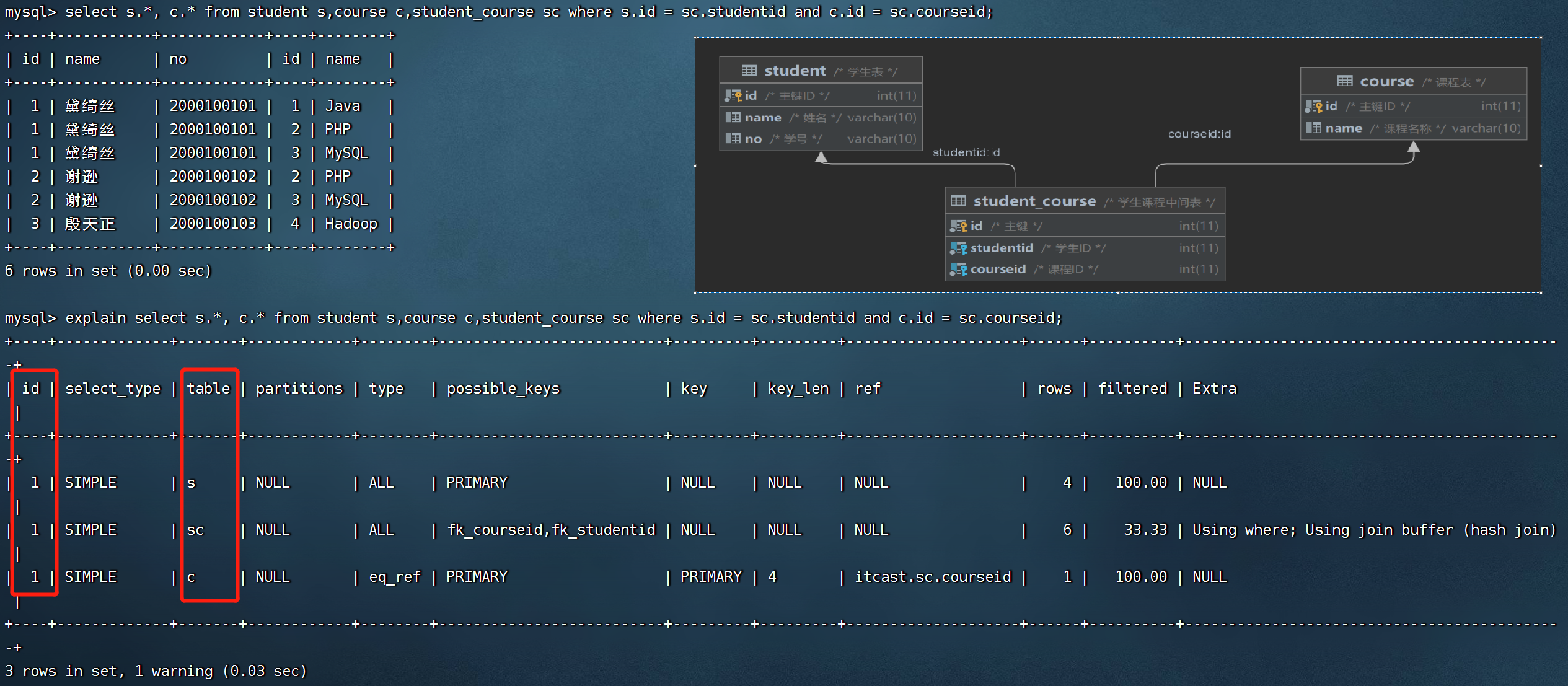
Task: Click the 'sc' table alias in explain output
Action: (x=195, y=530)
